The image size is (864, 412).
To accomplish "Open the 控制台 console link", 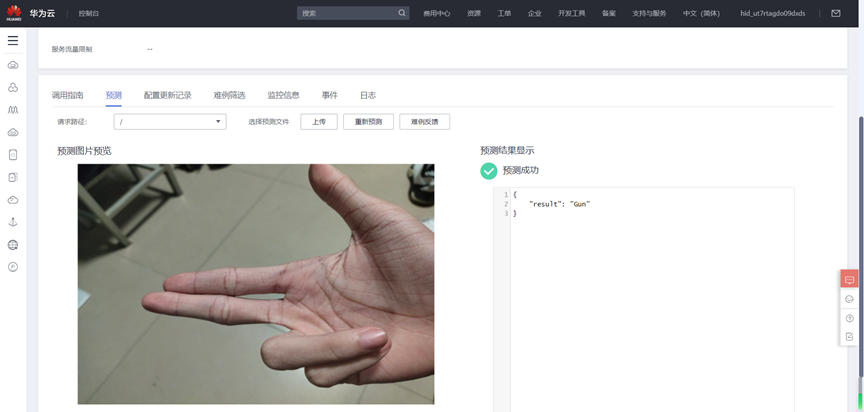I will click(x=89, y=13).
